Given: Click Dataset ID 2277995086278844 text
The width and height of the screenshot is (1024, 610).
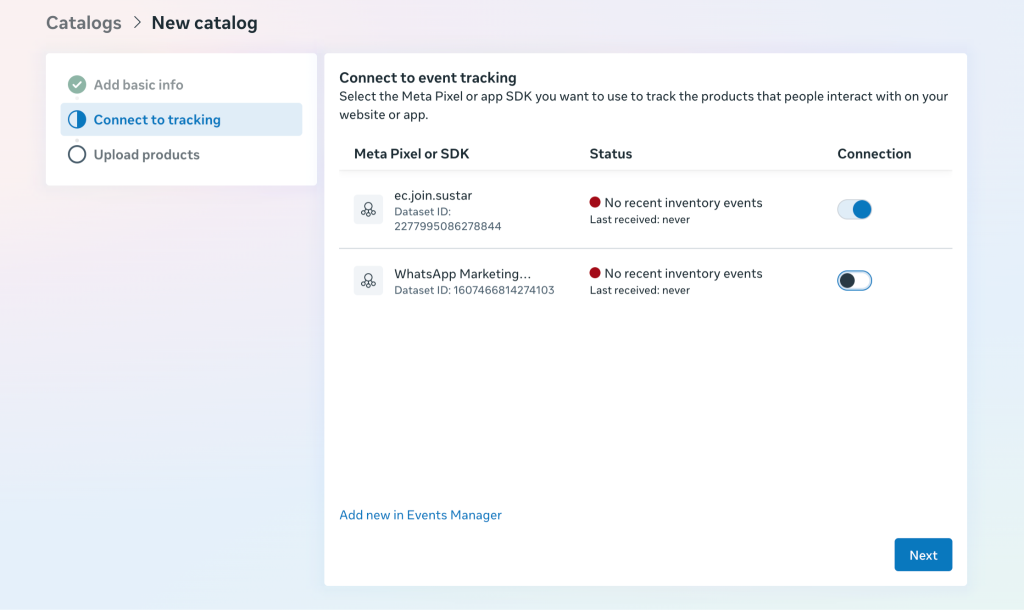Looking at the screenshot, I should (x=447, y=219).
